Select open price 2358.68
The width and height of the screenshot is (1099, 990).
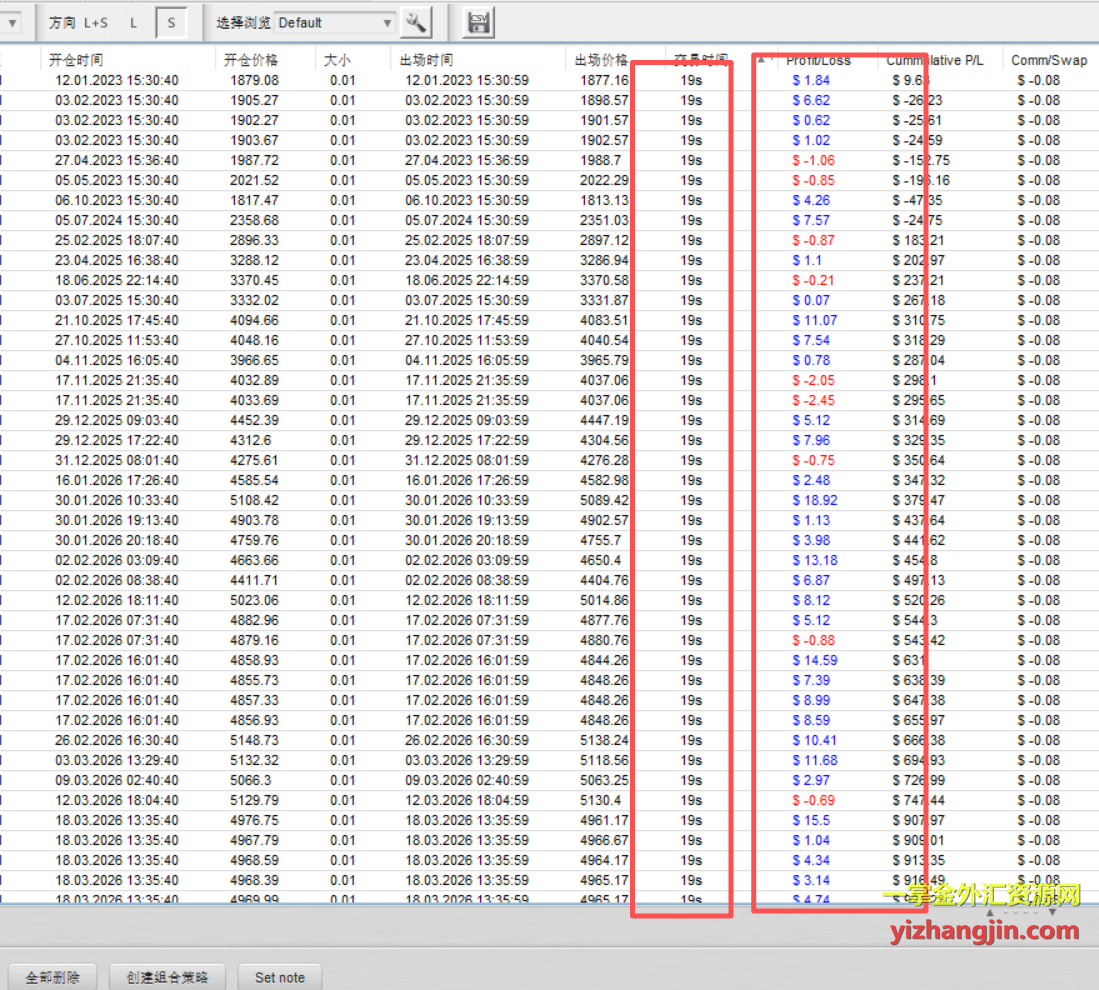pyautogui.click(x=254, y=220)
